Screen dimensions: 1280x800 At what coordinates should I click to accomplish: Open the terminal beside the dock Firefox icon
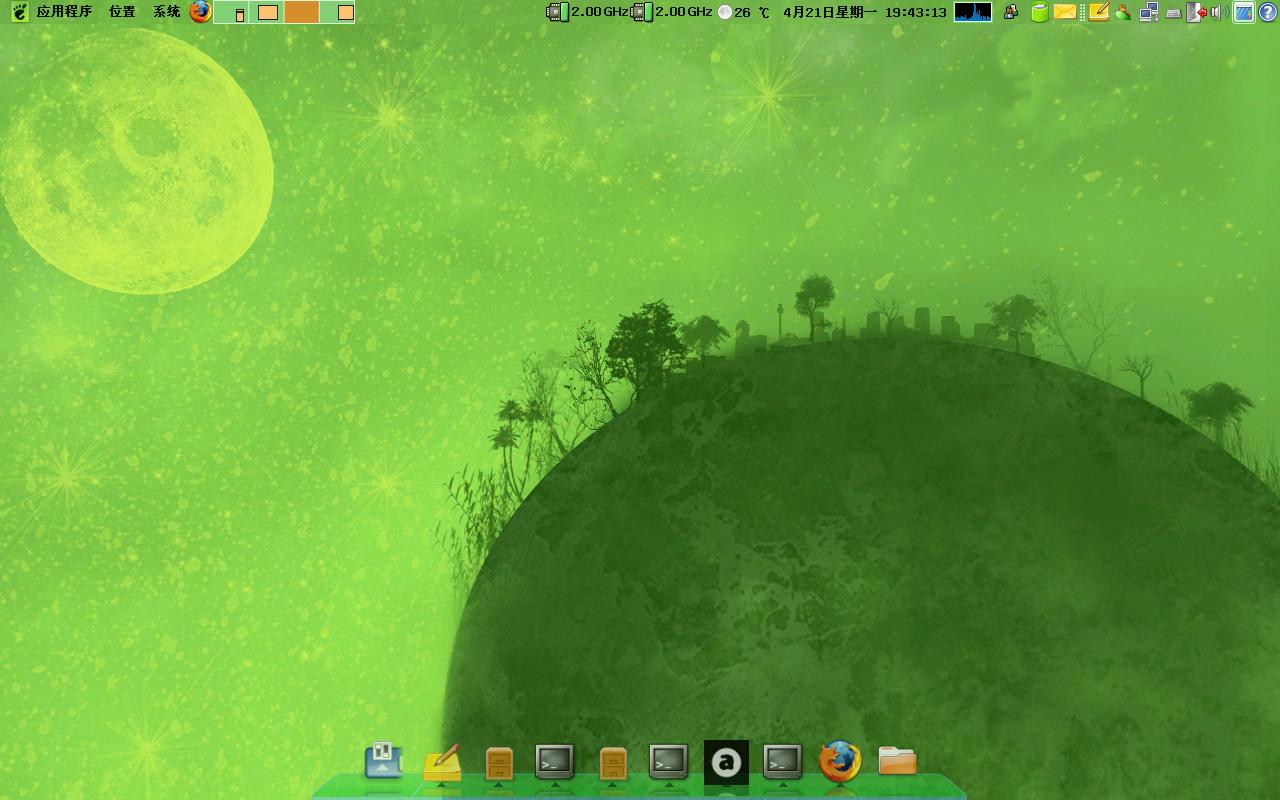pyautogui.click(x=783, y=762)
